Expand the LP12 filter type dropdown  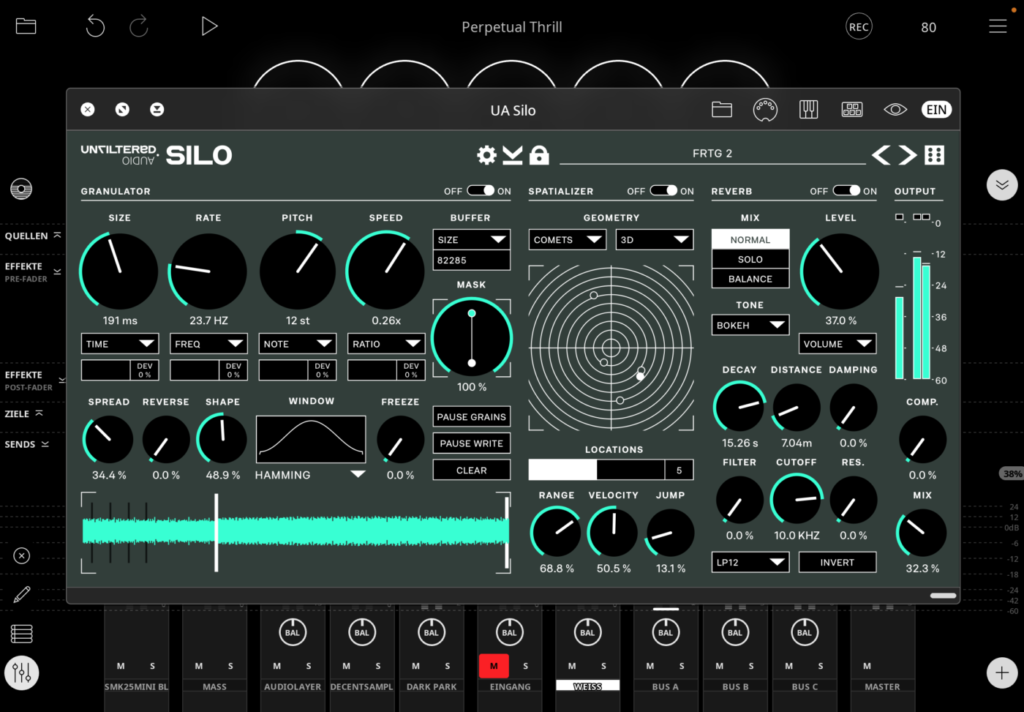(x=750, y=562)
